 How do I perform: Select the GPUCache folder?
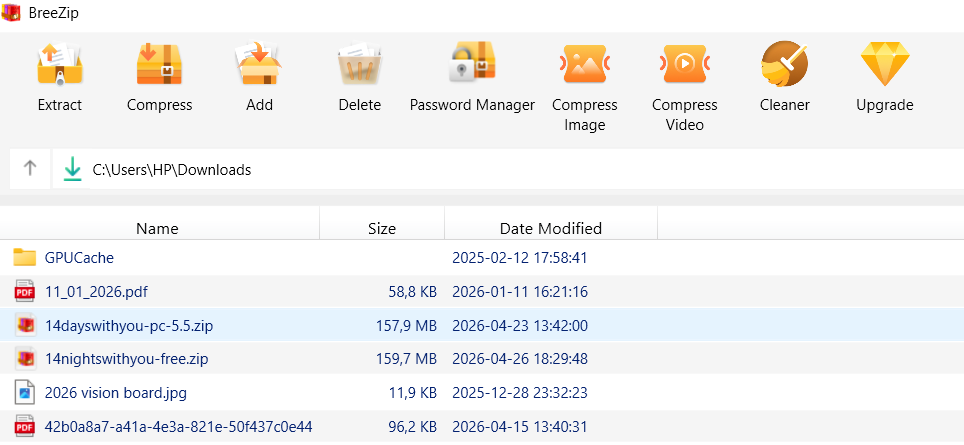click(79, 258)
